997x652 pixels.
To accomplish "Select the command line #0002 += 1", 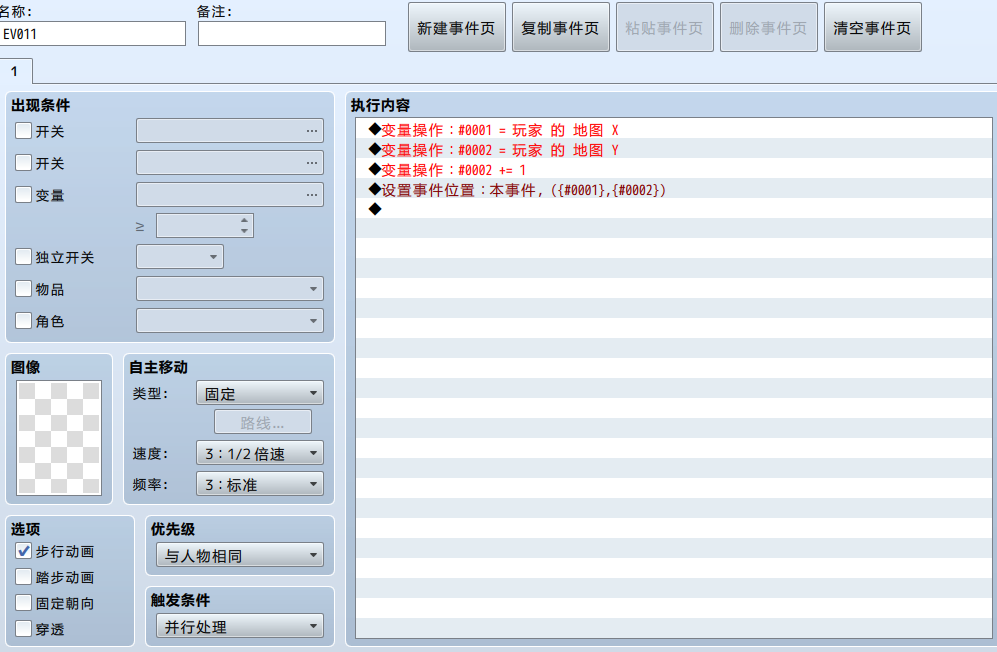I will point(674,170).
